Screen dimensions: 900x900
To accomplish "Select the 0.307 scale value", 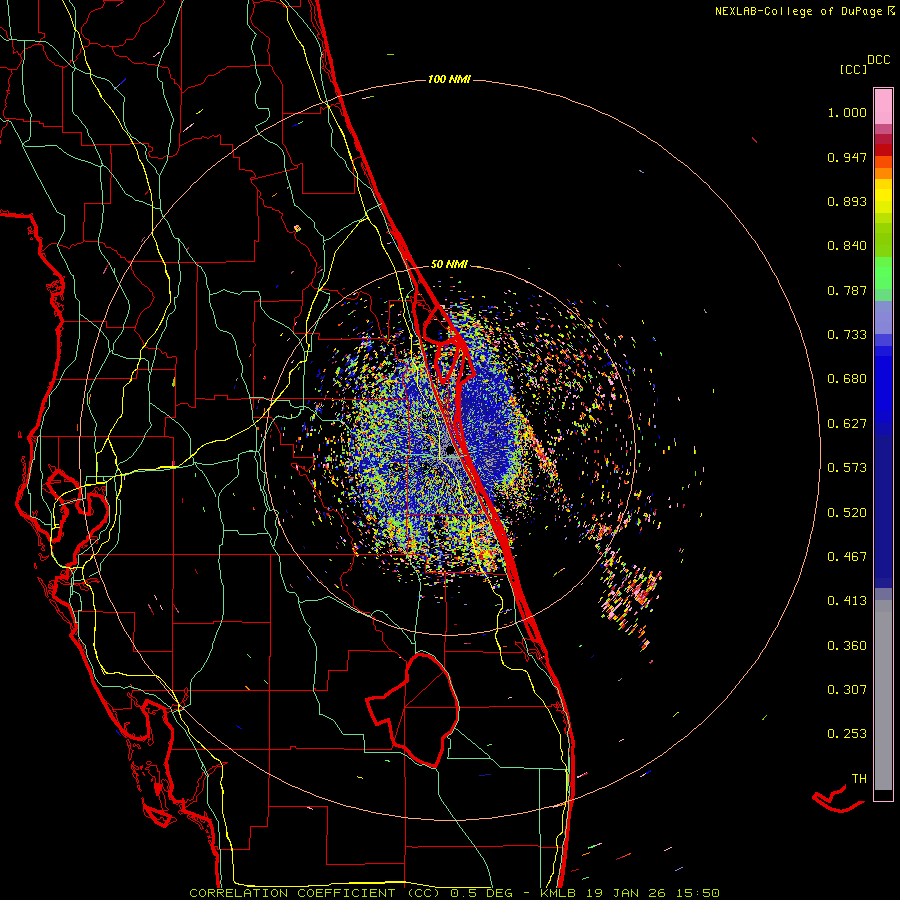I will click(x=847, y=690).
